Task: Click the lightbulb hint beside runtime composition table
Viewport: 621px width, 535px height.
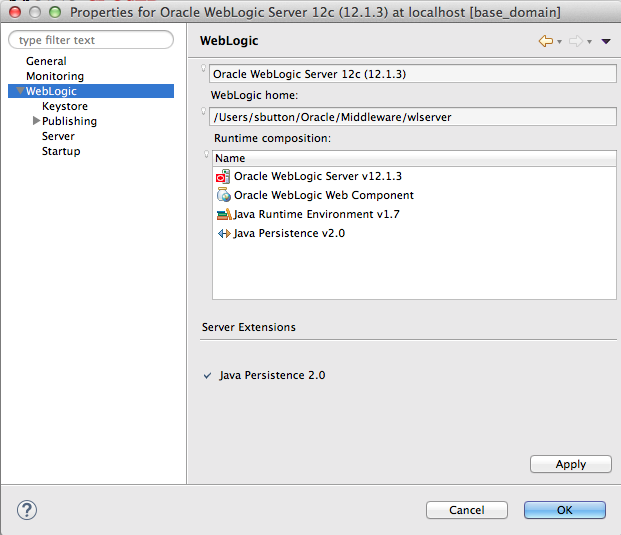Action: coord(206,154)
